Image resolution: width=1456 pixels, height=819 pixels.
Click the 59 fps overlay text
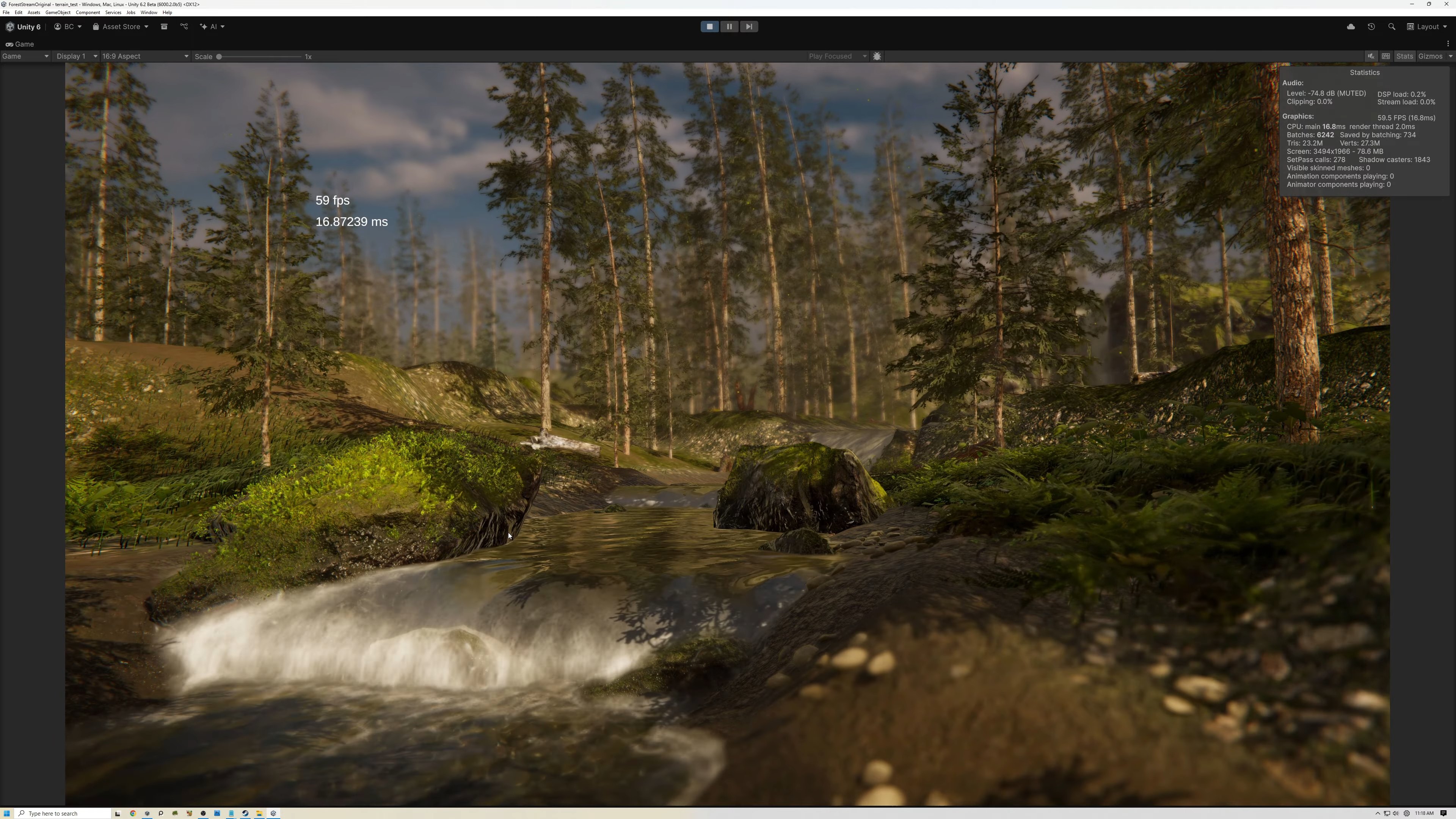(333, 201)
